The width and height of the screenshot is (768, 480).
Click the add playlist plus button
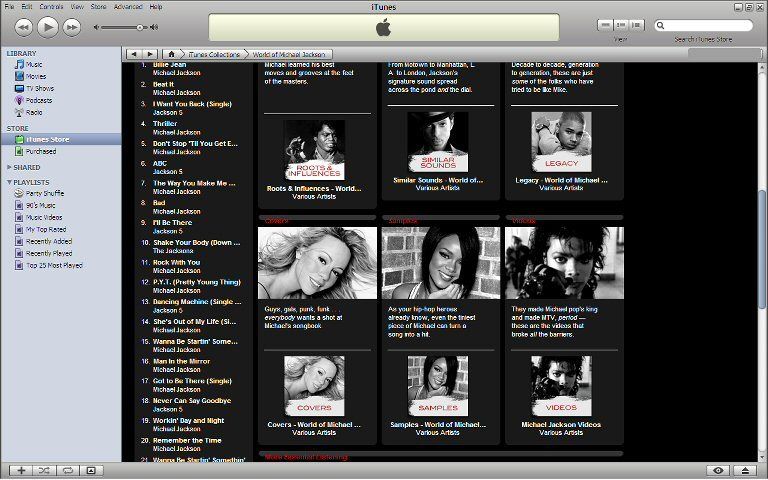[x=21, y=471]
